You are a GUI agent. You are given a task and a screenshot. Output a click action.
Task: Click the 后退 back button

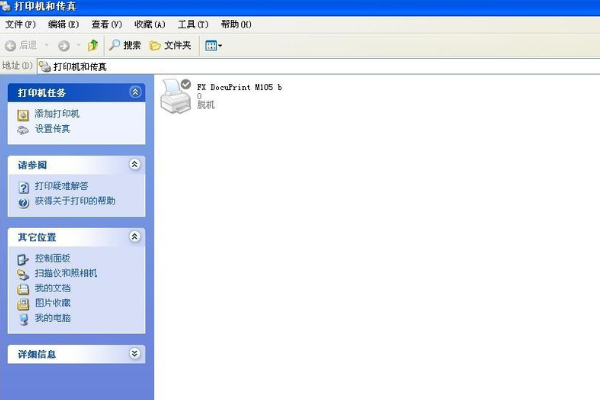pos(21,46)
